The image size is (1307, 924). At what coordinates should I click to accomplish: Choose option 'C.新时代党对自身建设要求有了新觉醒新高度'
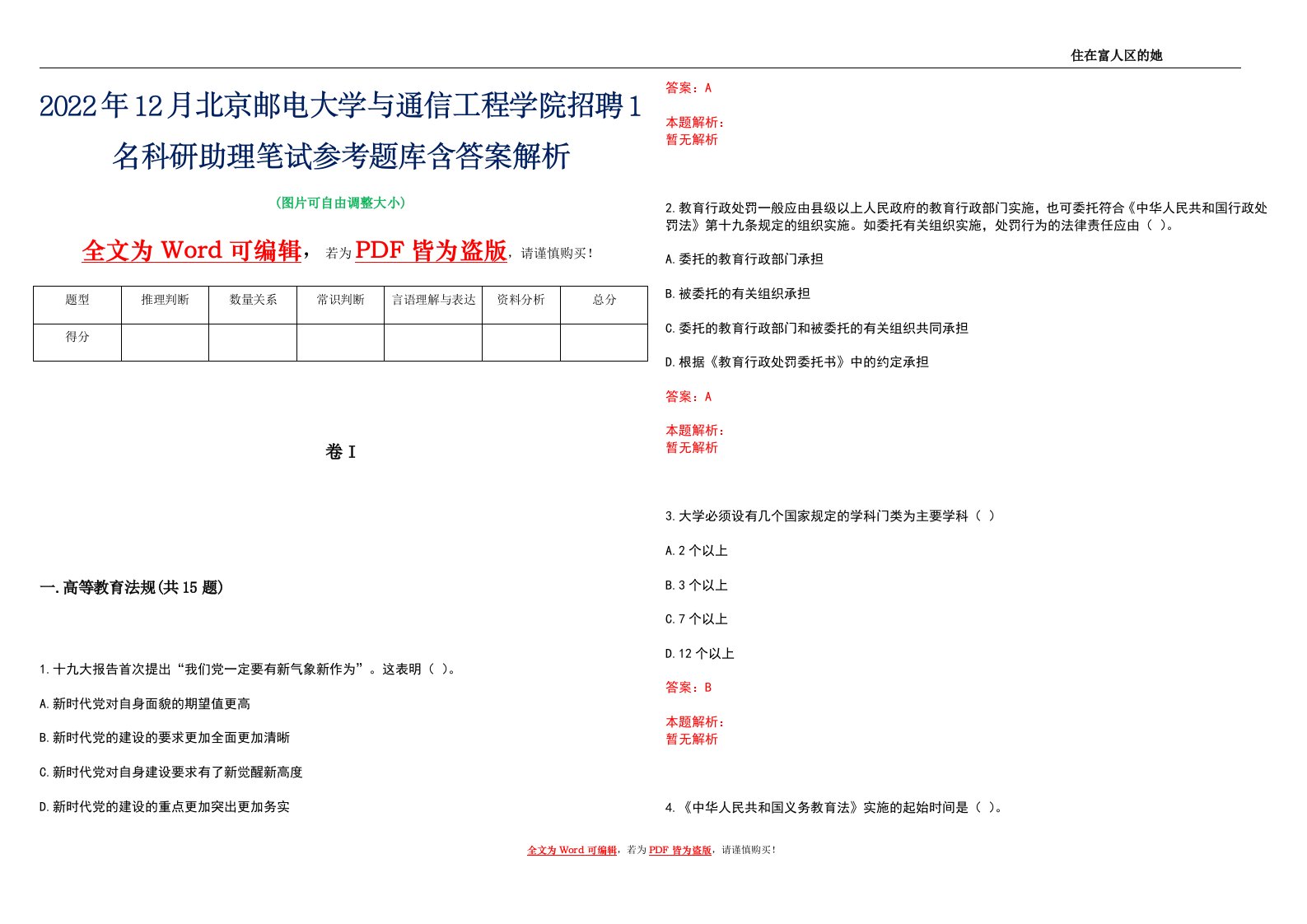pos(171,772)
